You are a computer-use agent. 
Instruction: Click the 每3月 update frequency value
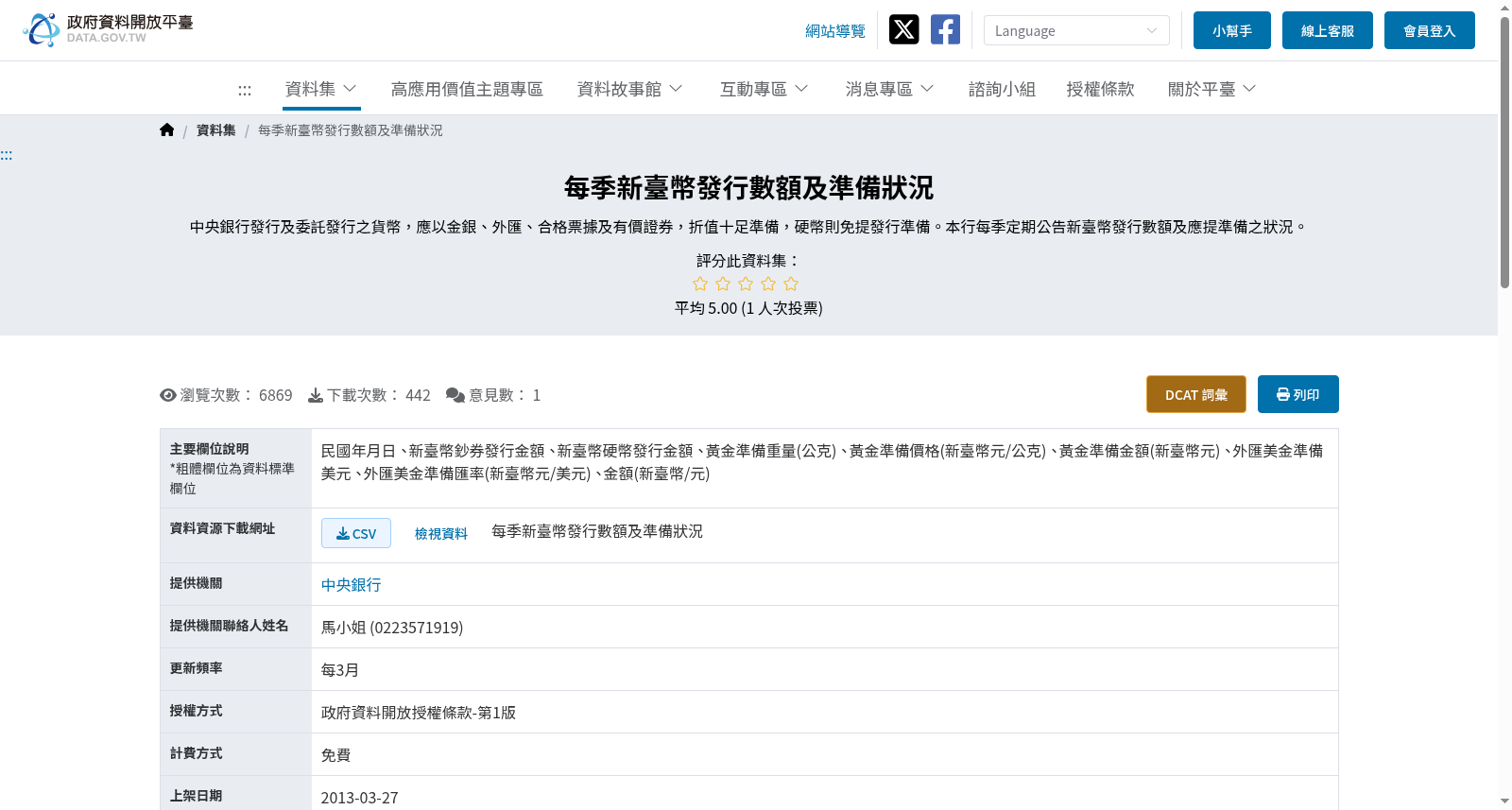click(340, 670)
